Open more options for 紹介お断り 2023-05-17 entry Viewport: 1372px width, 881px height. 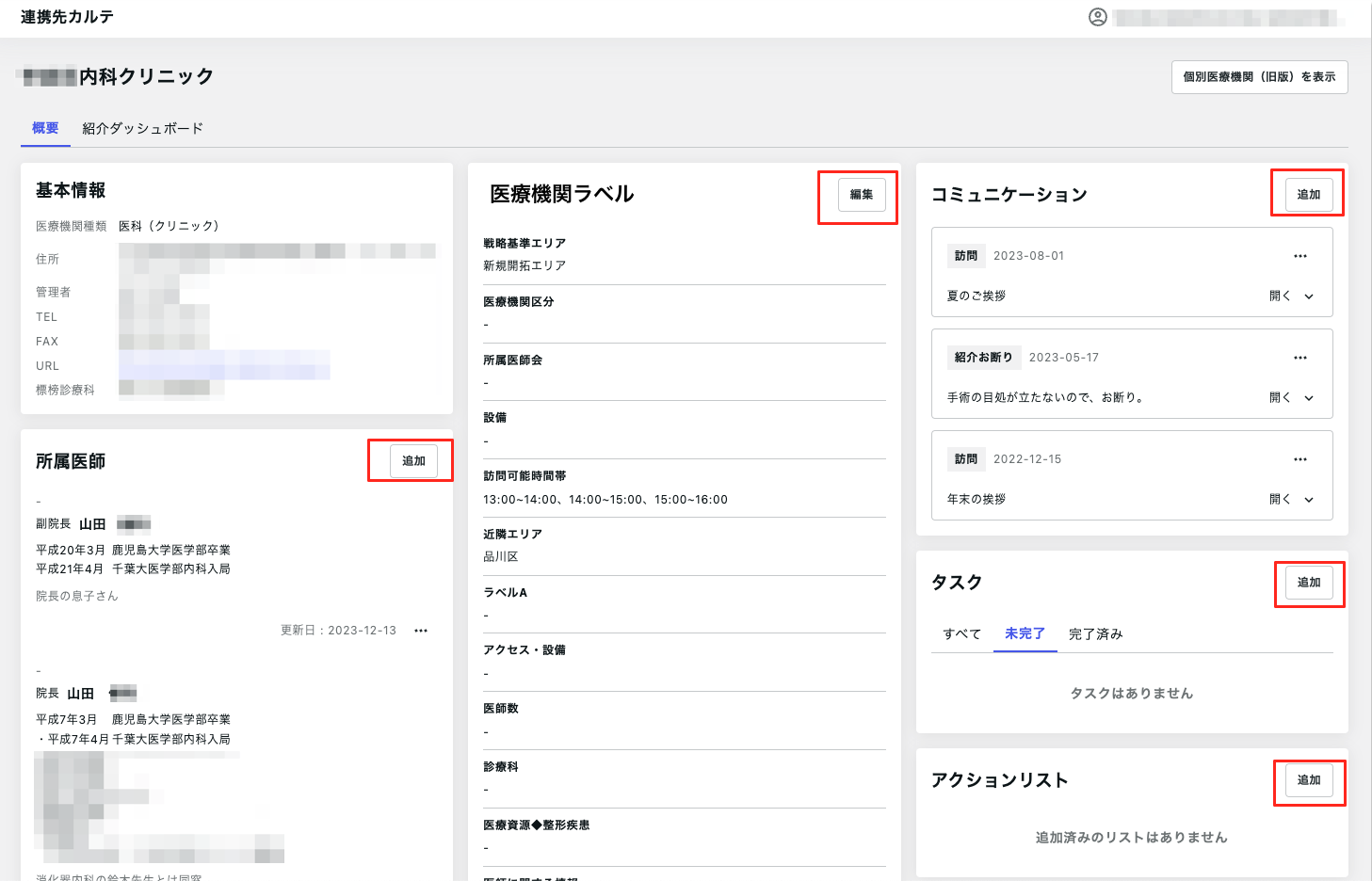click(x=1300, y=358)
